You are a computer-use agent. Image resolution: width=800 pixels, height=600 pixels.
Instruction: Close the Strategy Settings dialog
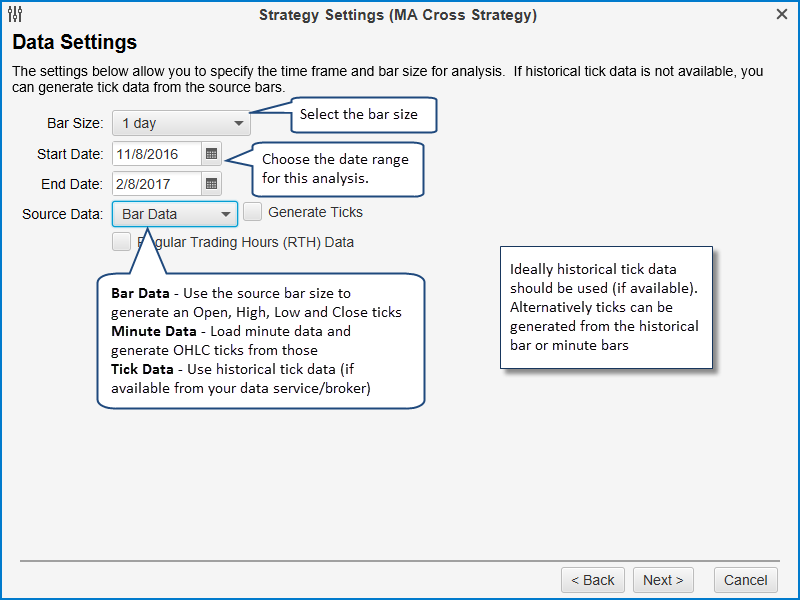(x=782, y=15)
